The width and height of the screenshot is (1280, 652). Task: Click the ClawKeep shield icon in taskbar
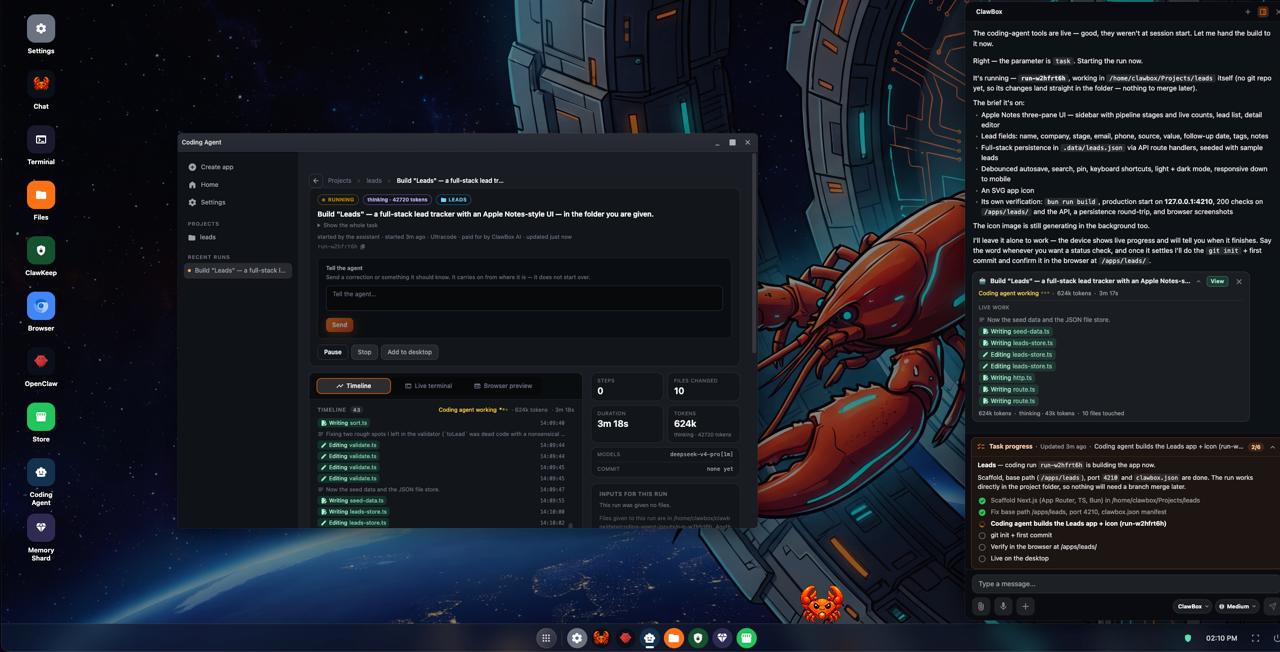pyautogui.click(x=698, y=638)
